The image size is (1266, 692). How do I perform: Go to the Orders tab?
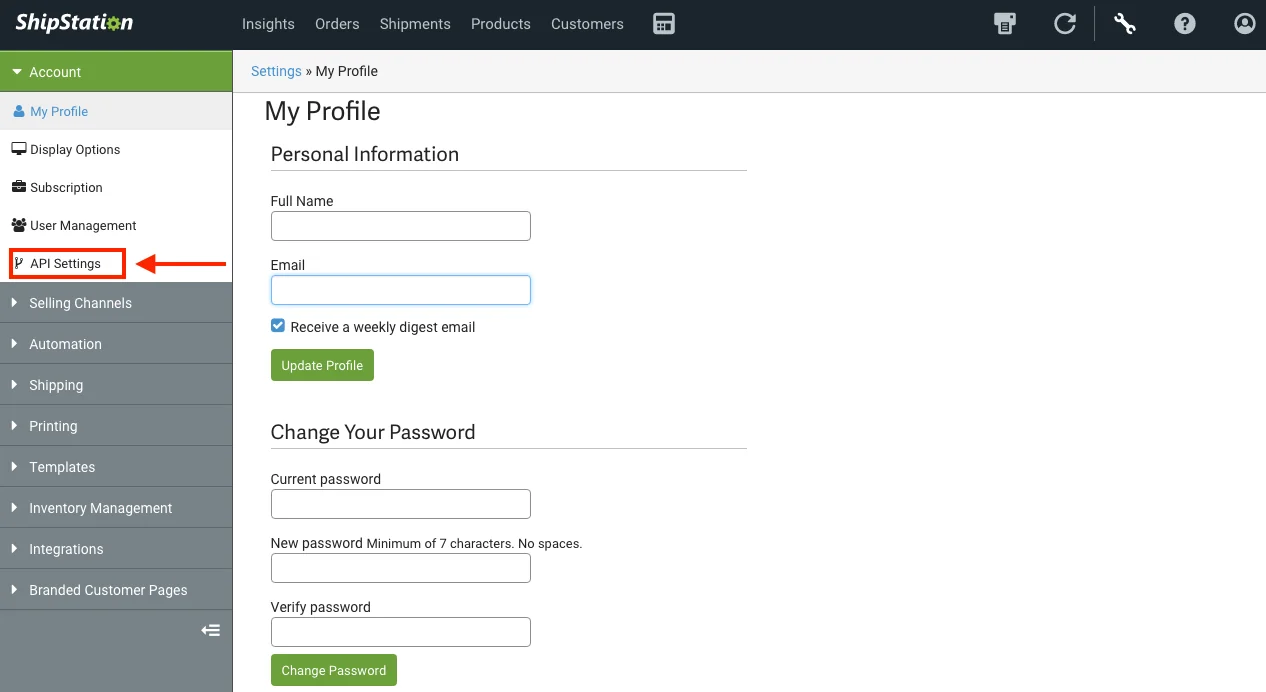(x=337, y=24)
